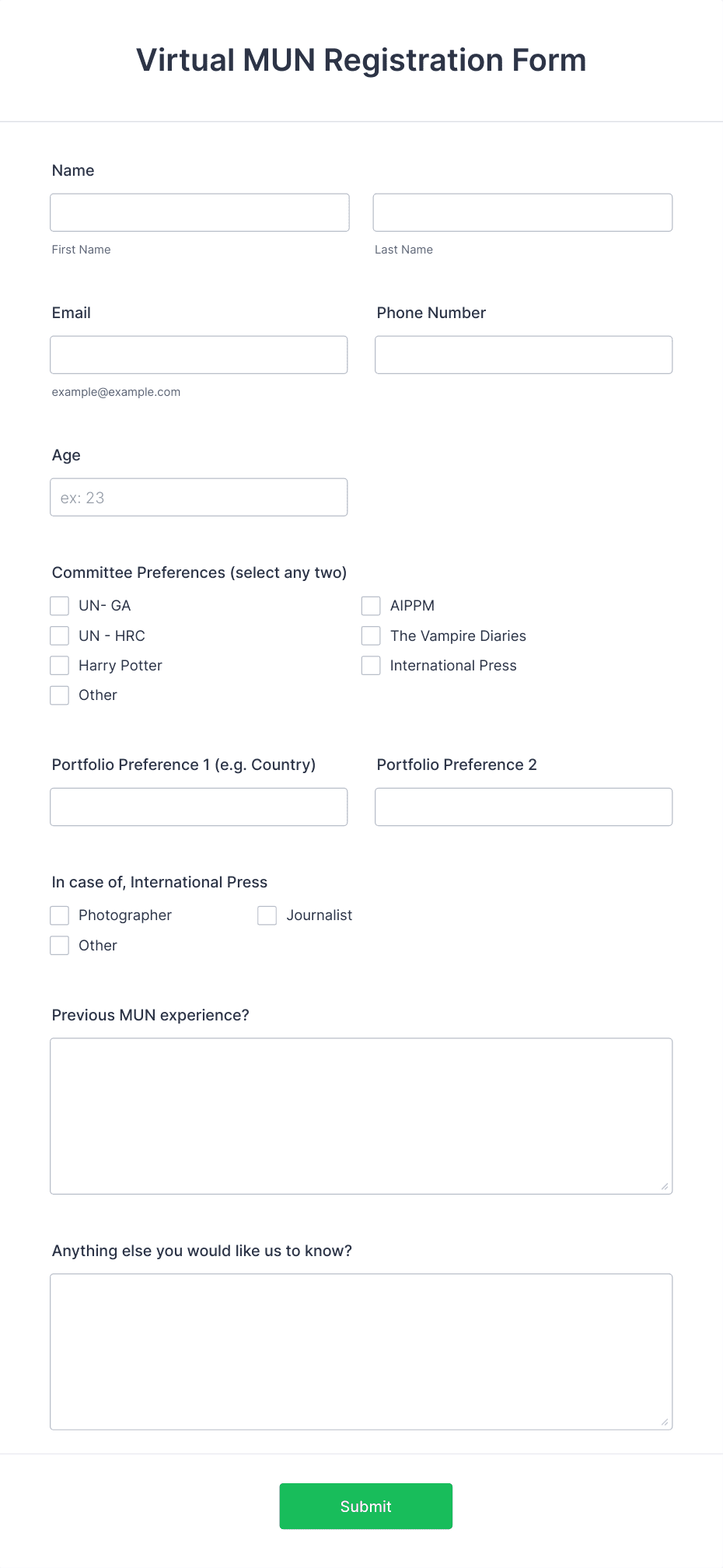Click the Age field with ex: 23 placeholder

tap(199, 496)
